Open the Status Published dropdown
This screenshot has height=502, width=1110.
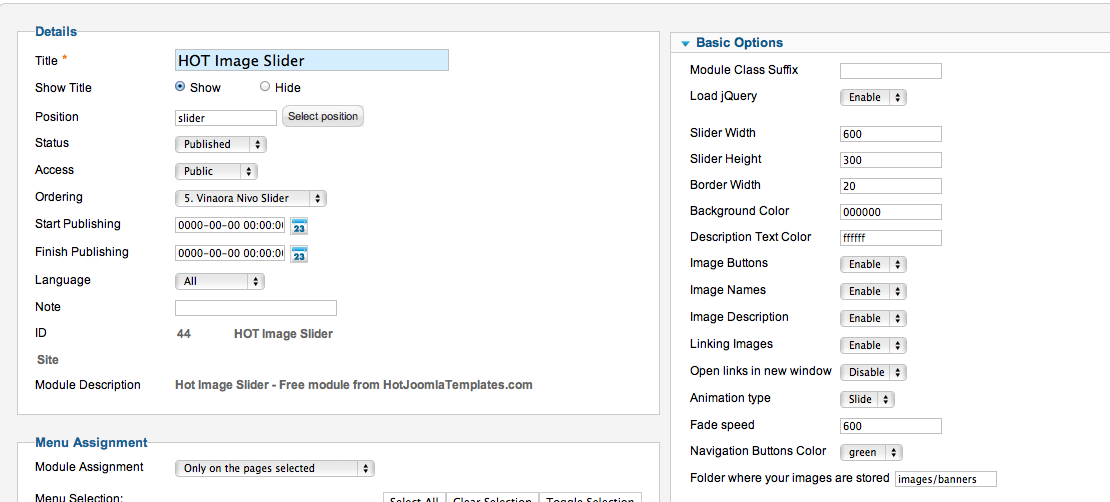pyautogui.click(x=221, y=144)
